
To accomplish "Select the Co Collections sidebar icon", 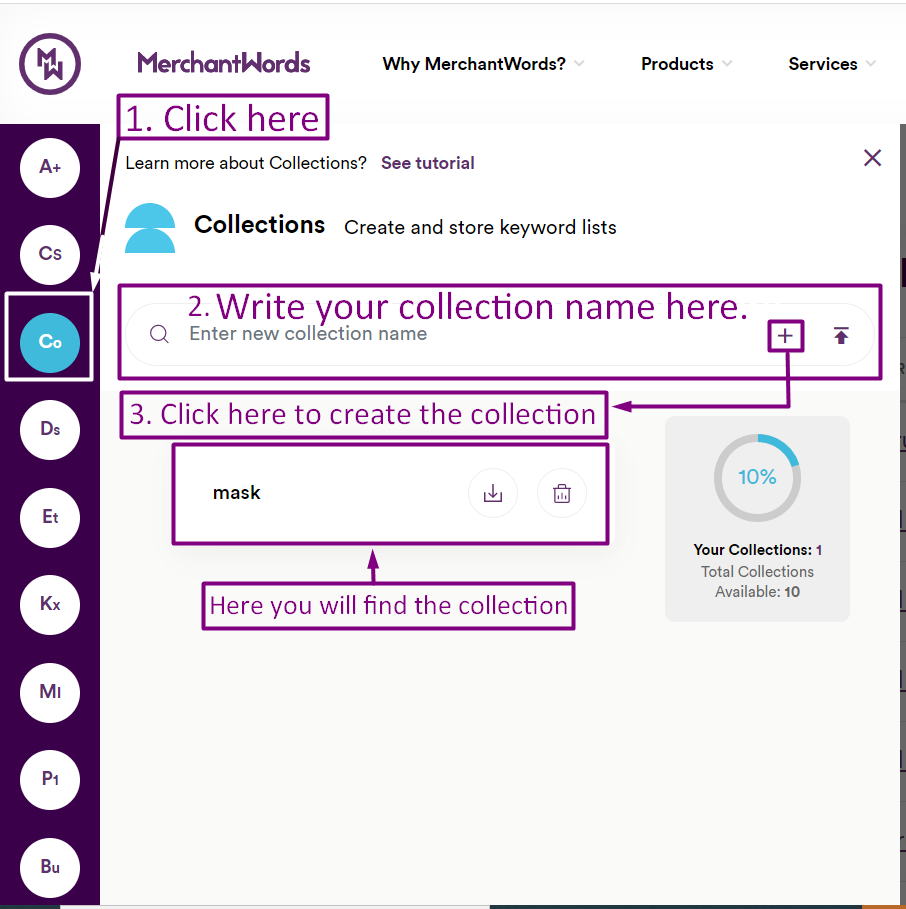I will pos(50,343).
